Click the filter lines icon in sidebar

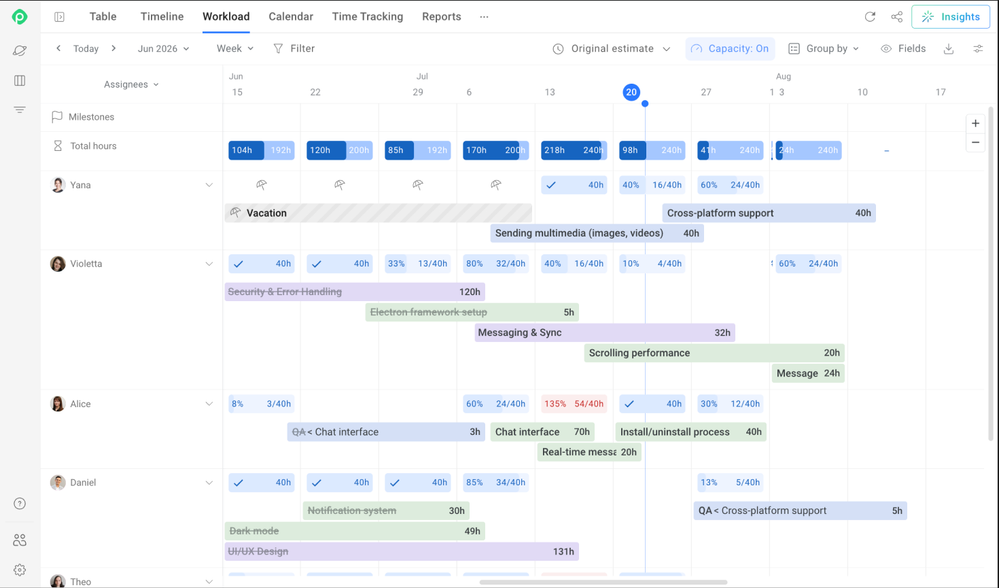(x=20, y=110)
